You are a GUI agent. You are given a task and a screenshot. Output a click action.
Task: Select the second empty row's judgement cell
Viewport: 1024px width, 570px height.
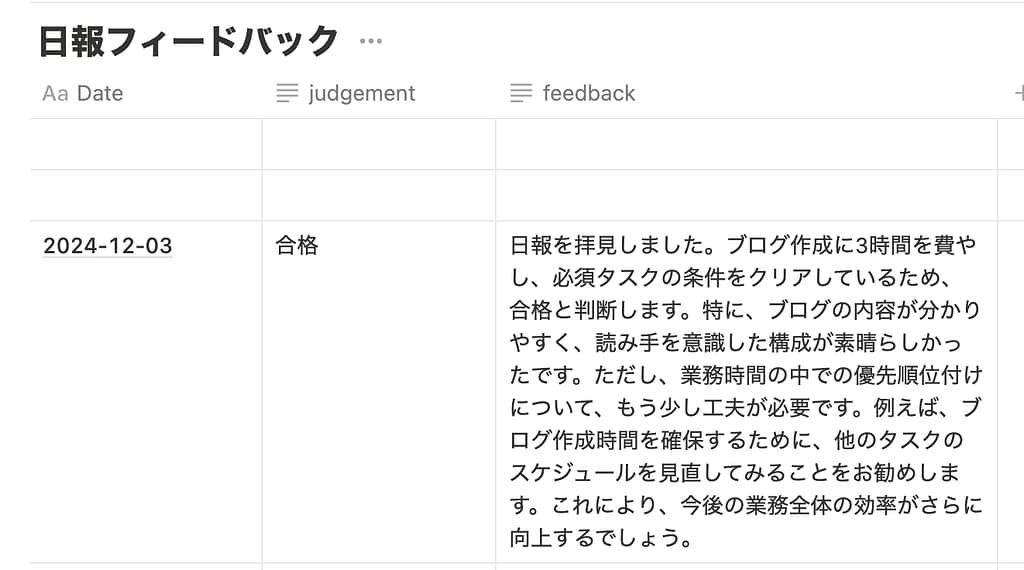tap(378, 195)
